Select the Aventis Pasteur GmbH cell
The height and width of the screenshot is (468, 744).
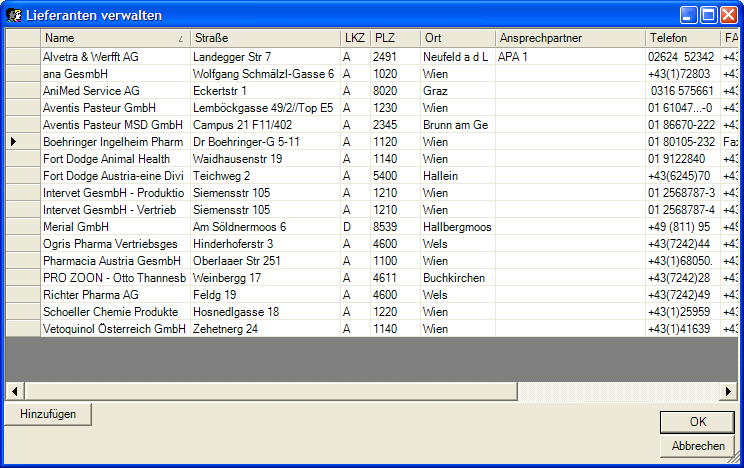pos(115,108)
